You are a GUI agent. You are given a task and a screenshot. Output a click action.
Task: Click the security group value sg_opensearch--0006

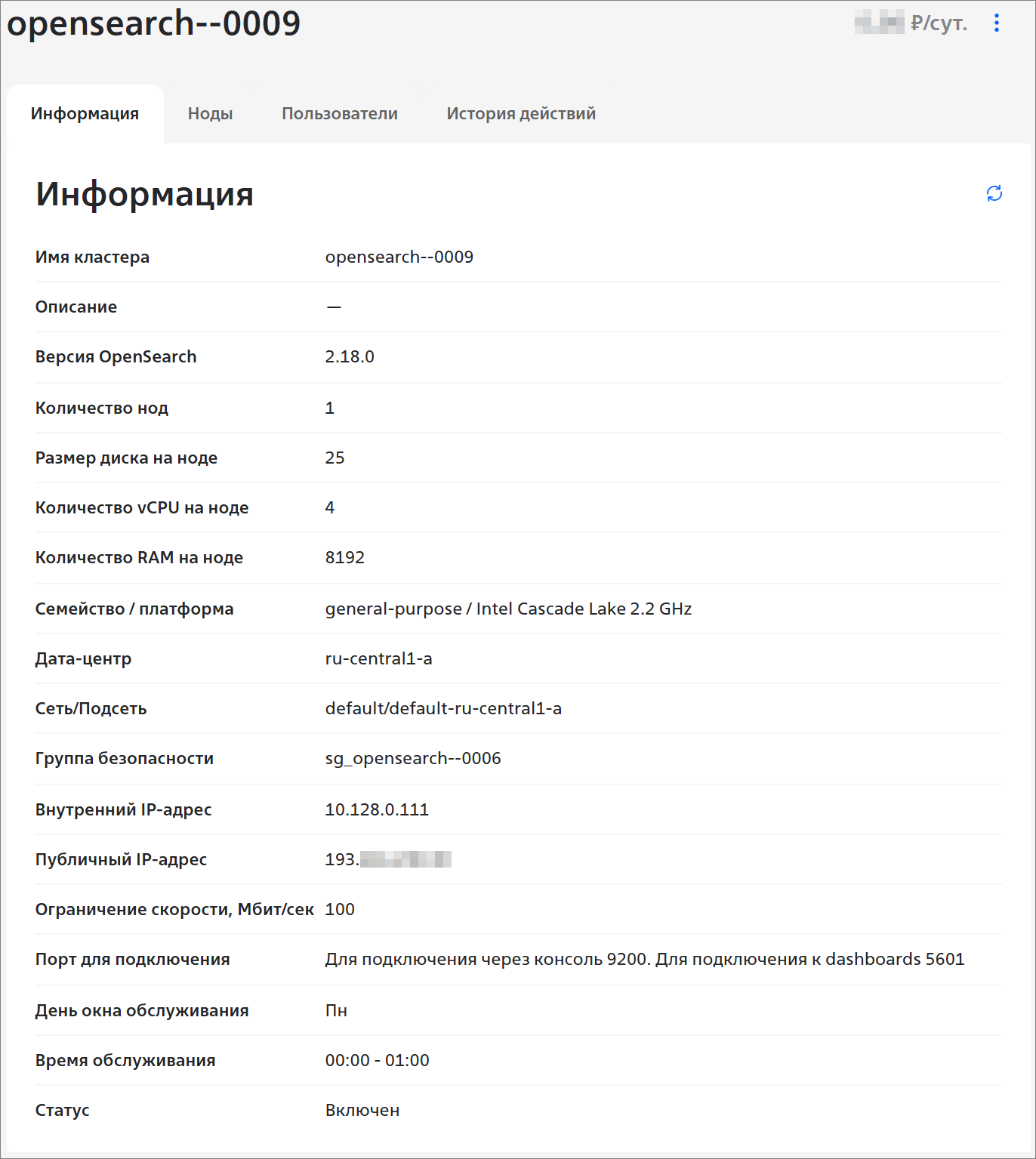[413, 758]
